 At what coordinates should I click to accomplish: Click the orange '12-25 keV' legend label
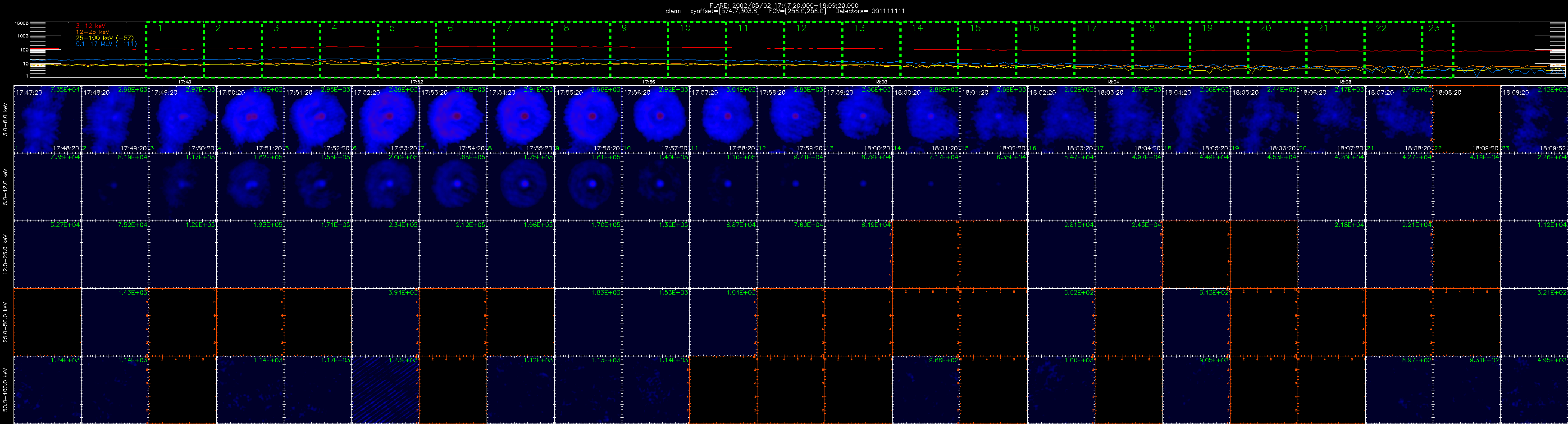pyautogui.click(x=92, y=32)
